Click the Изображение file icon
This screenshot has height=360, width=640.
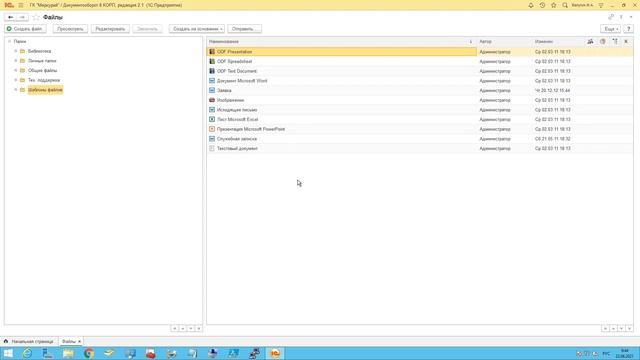click(x=212, y=100)
